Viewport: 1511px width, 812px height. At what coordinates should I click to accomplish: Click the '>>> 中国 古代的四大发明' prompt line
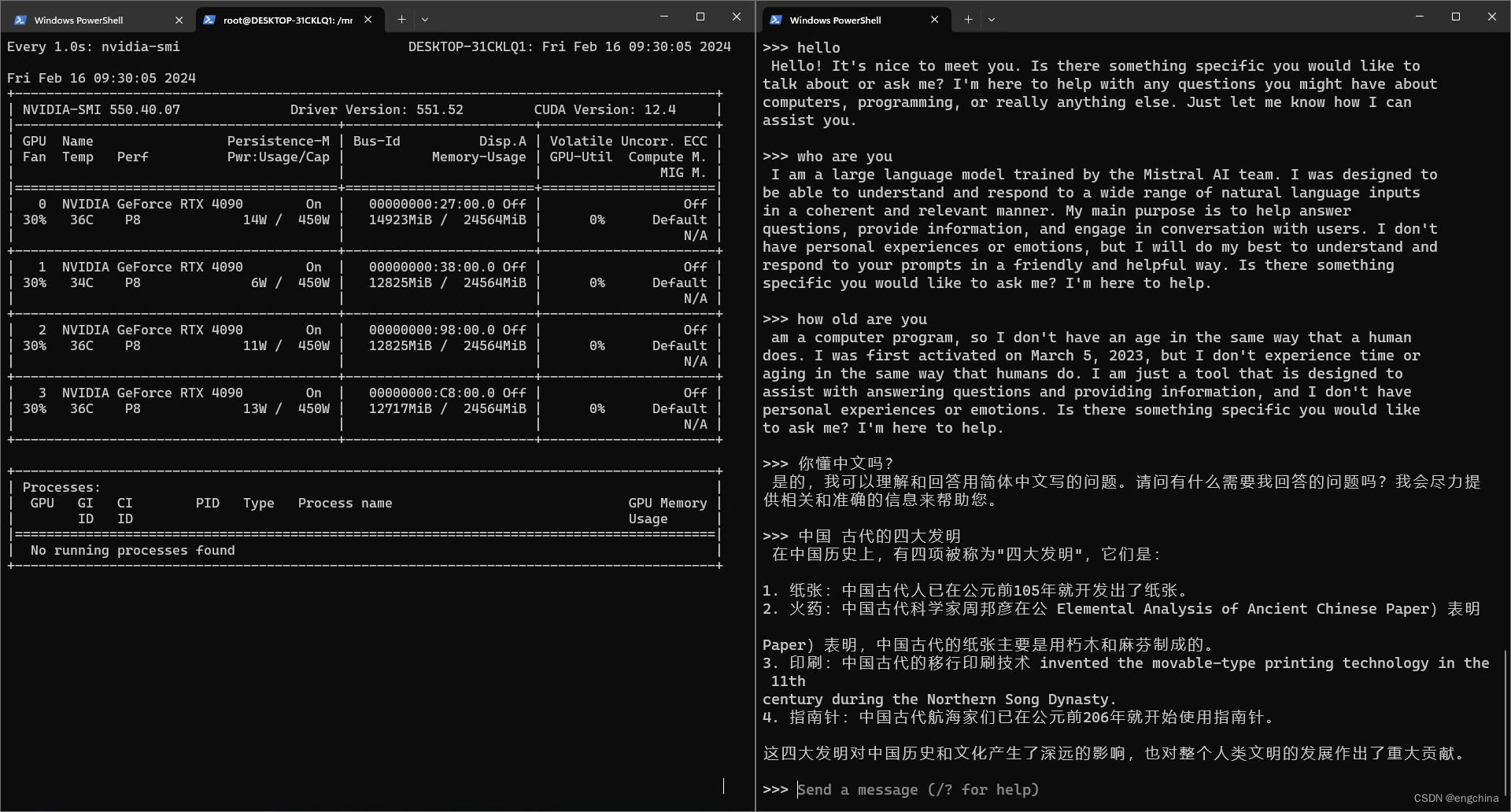[861, 536]
